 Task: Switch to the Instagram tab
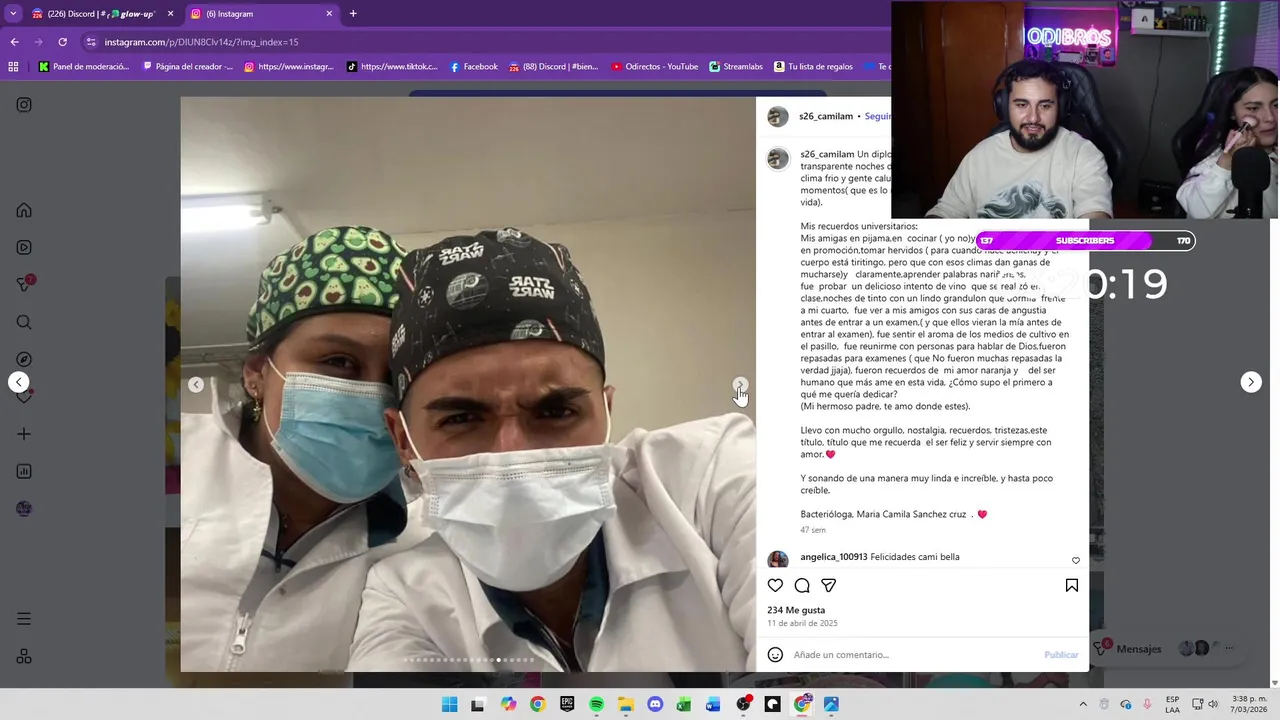262,14
